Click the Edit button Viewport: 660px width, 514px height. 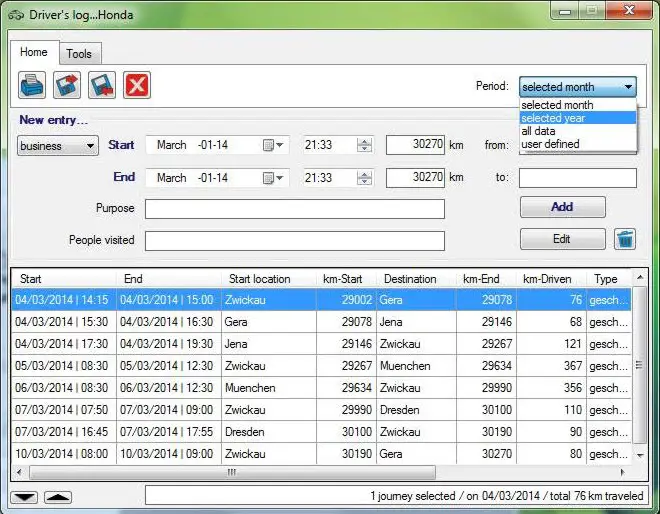[x=563, y=239]
